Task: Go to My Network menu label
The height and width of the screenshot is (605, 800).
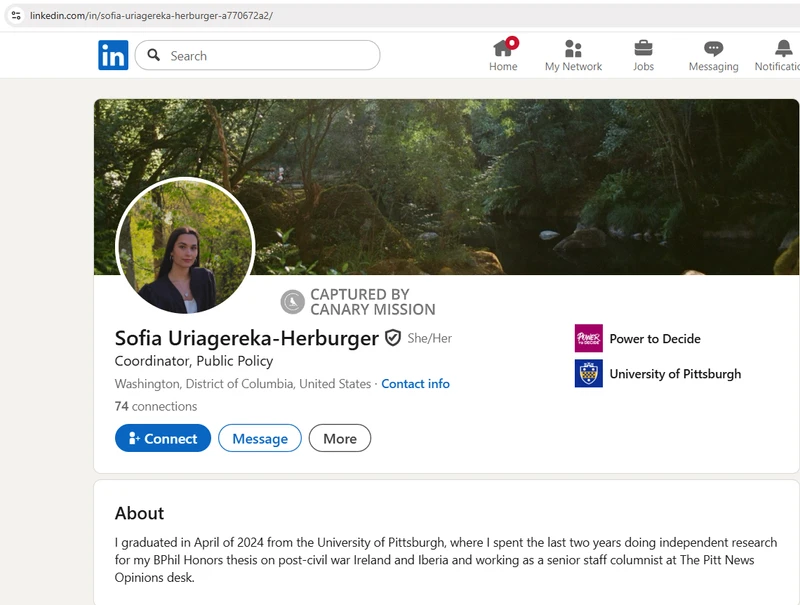Action: [x=573, y=66]
